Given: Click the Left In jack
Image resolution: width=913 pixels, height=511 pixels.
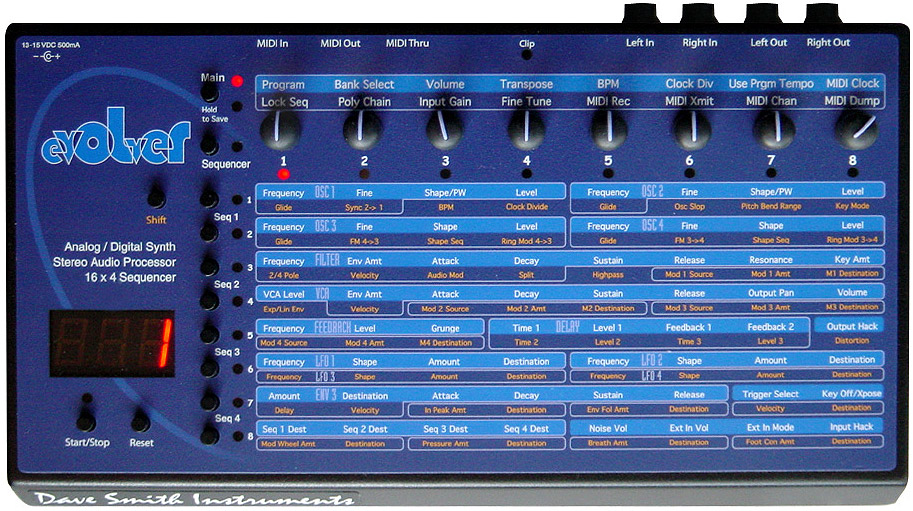Looking at the screenshot, I should 640,14.
